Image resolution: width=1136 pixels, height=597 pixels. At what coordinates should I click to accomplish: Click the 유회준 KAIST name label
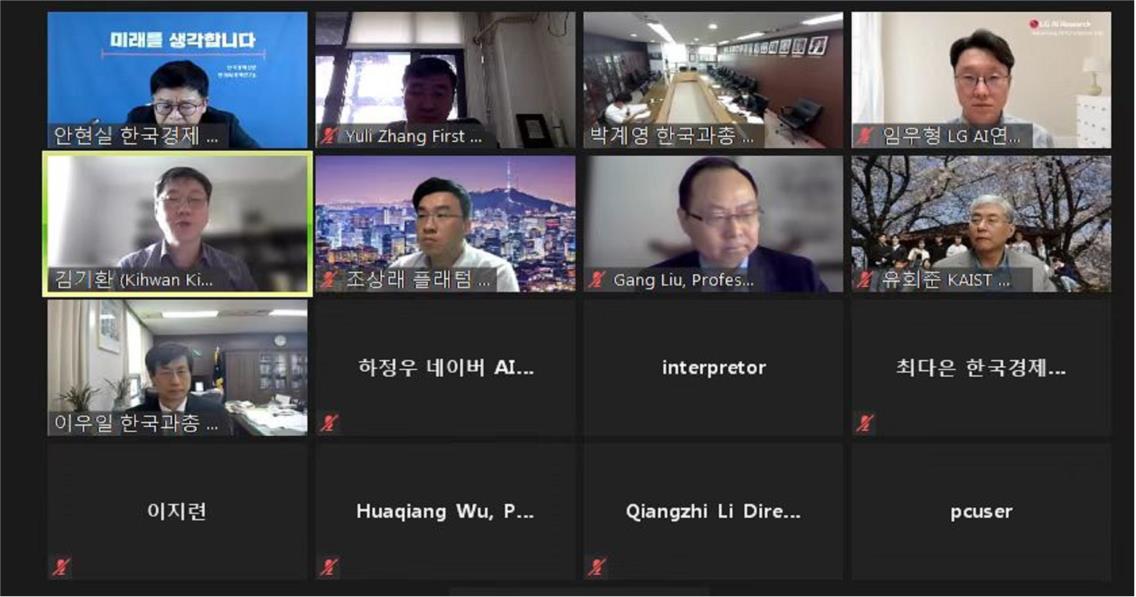pyautogui.click(x=945, y=280)
